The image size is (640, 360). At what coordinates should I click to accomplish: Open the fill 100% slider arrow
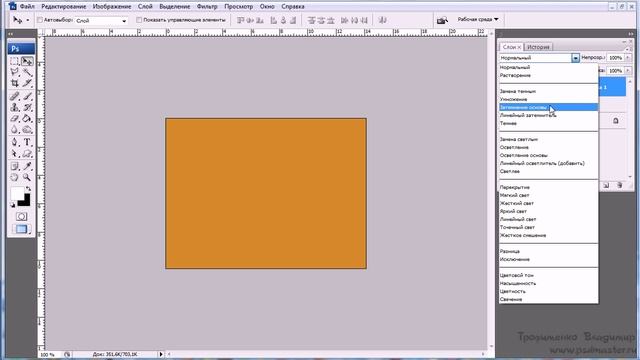628,71
